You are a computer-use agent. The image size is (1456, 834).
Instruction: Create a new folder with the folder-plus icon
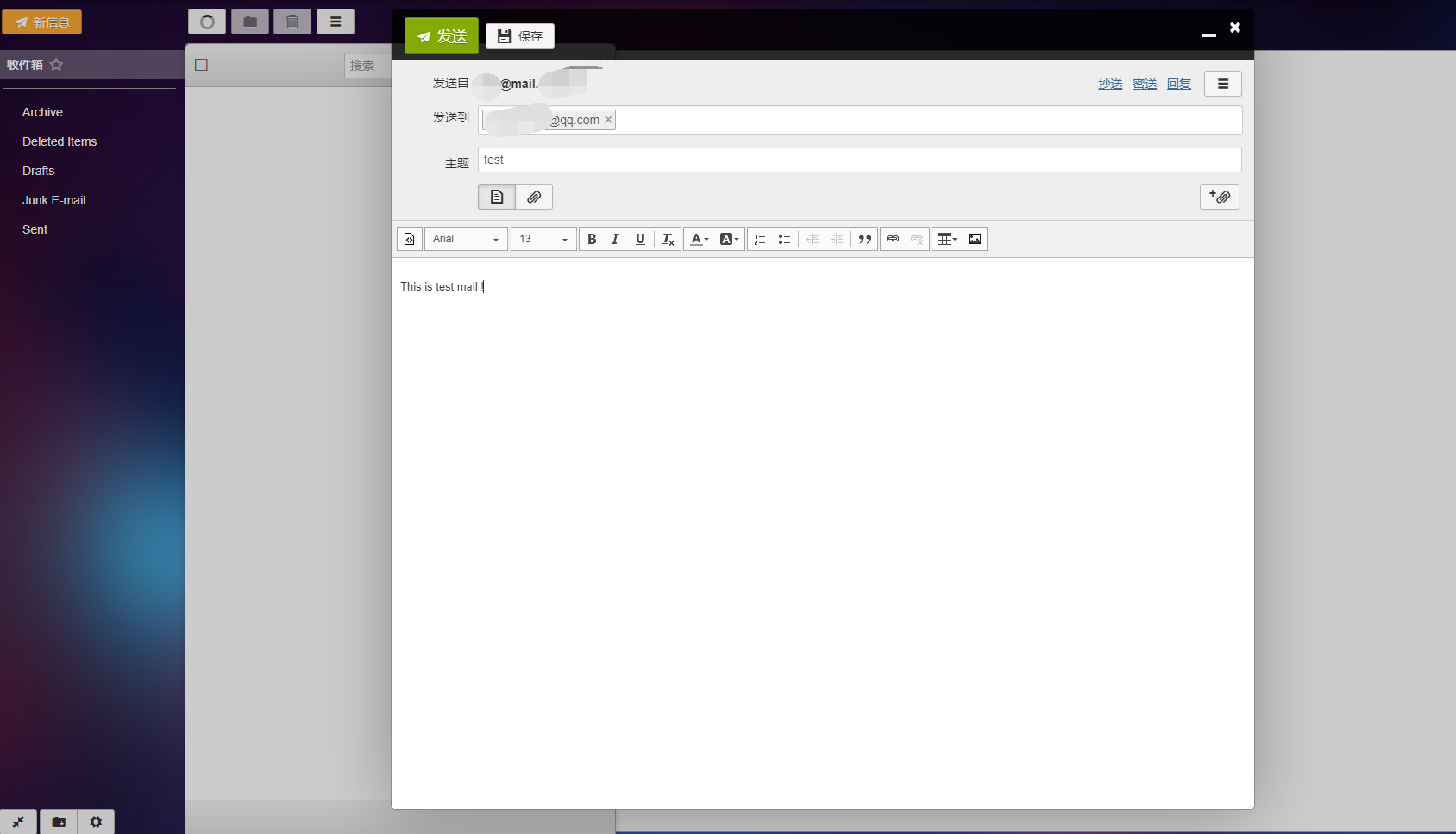coord(58,822)
